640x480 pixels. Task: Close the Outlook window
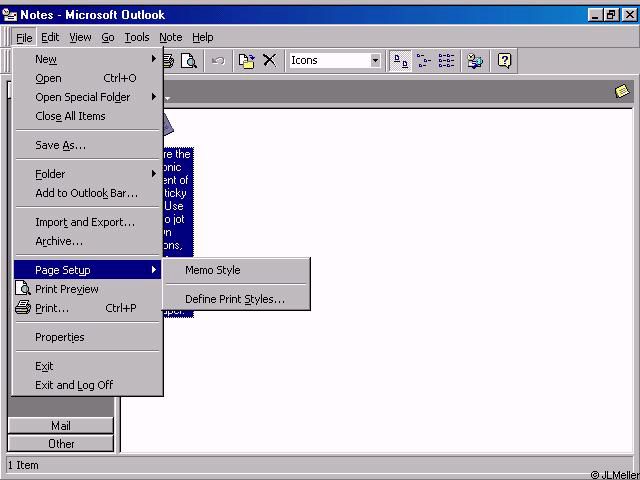[629, 15]
